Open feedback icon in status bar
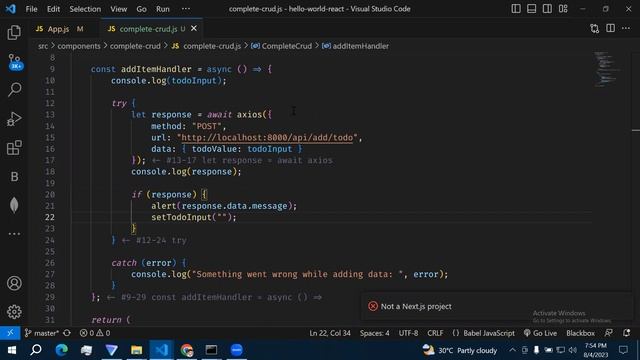This screenshot has width=640, height=360. click(609, 333)
